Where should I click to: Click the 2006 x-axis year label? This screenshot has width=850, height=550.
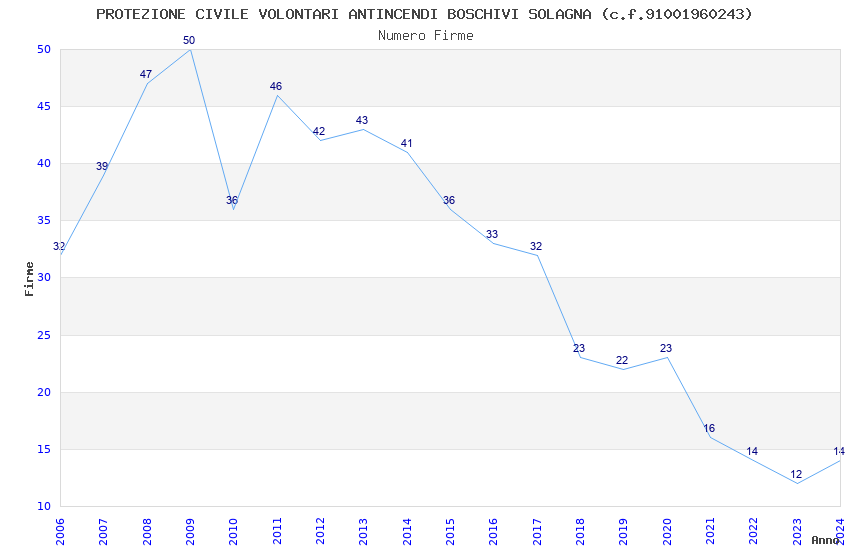[x=60, y=532]
